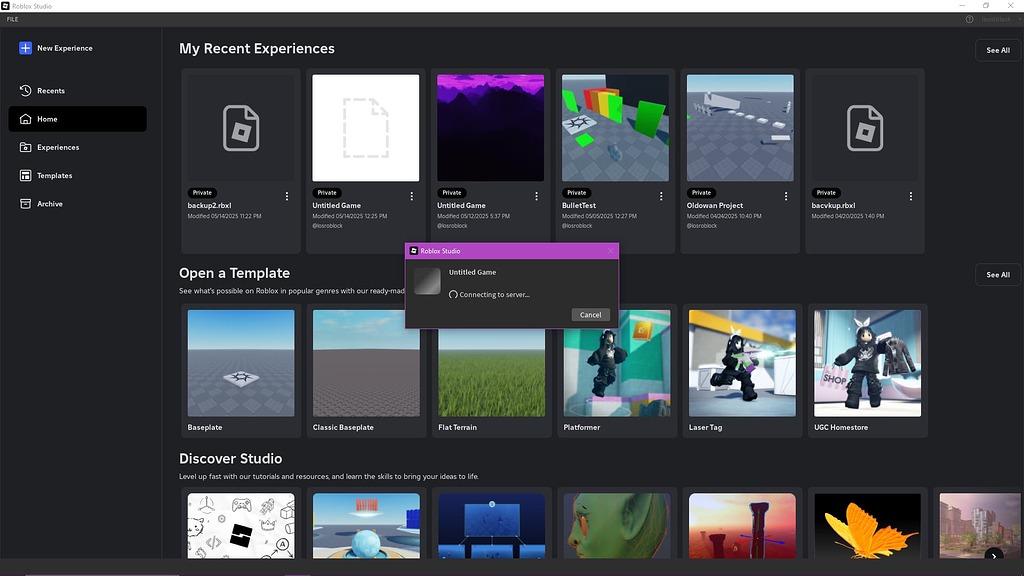Click See All for Recent Experiences
This screenshot has height=576, width=1024.
[998, 50]
